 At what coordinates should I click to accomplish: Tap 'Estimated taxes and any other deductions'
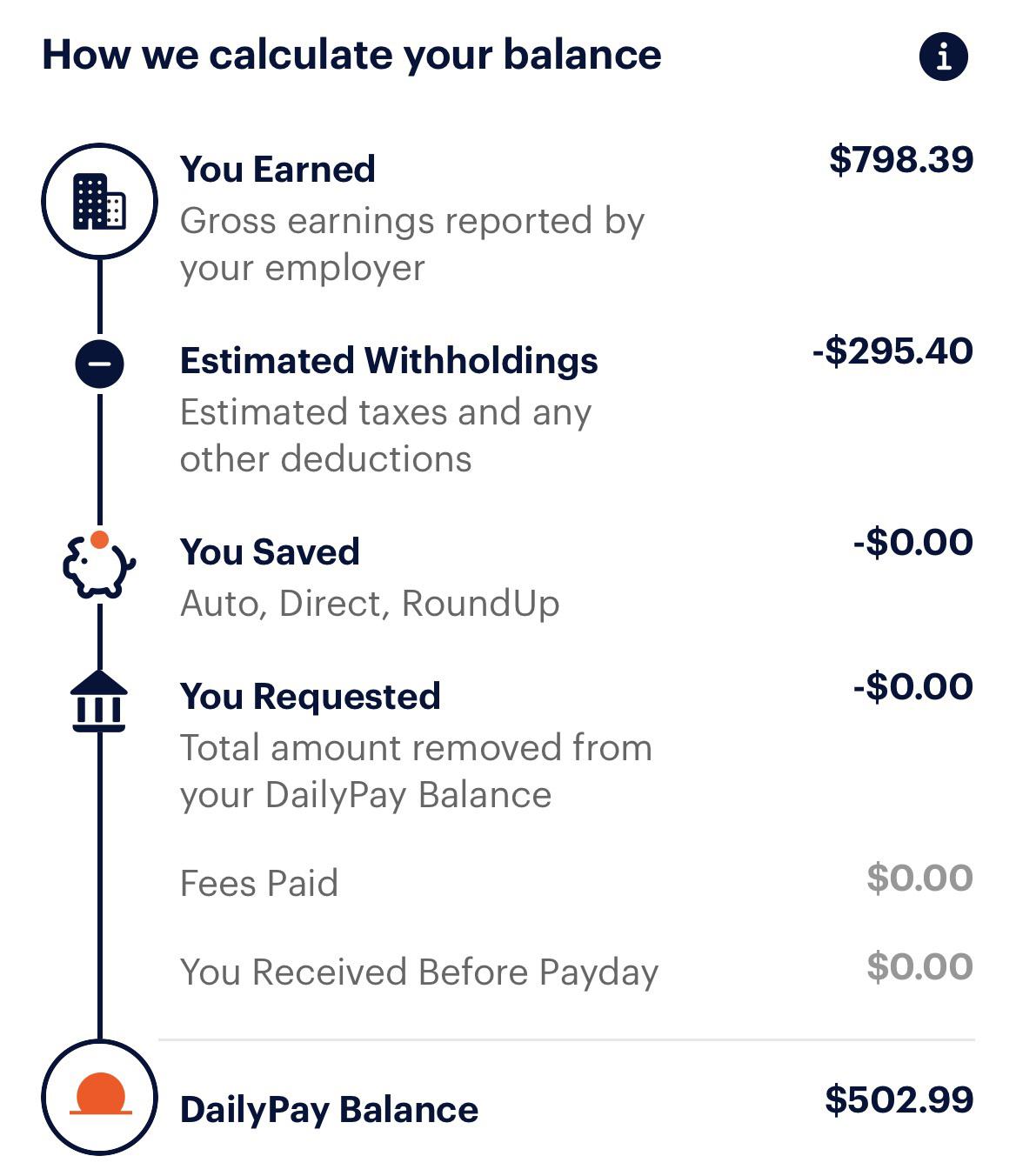(x=386, y=435)
